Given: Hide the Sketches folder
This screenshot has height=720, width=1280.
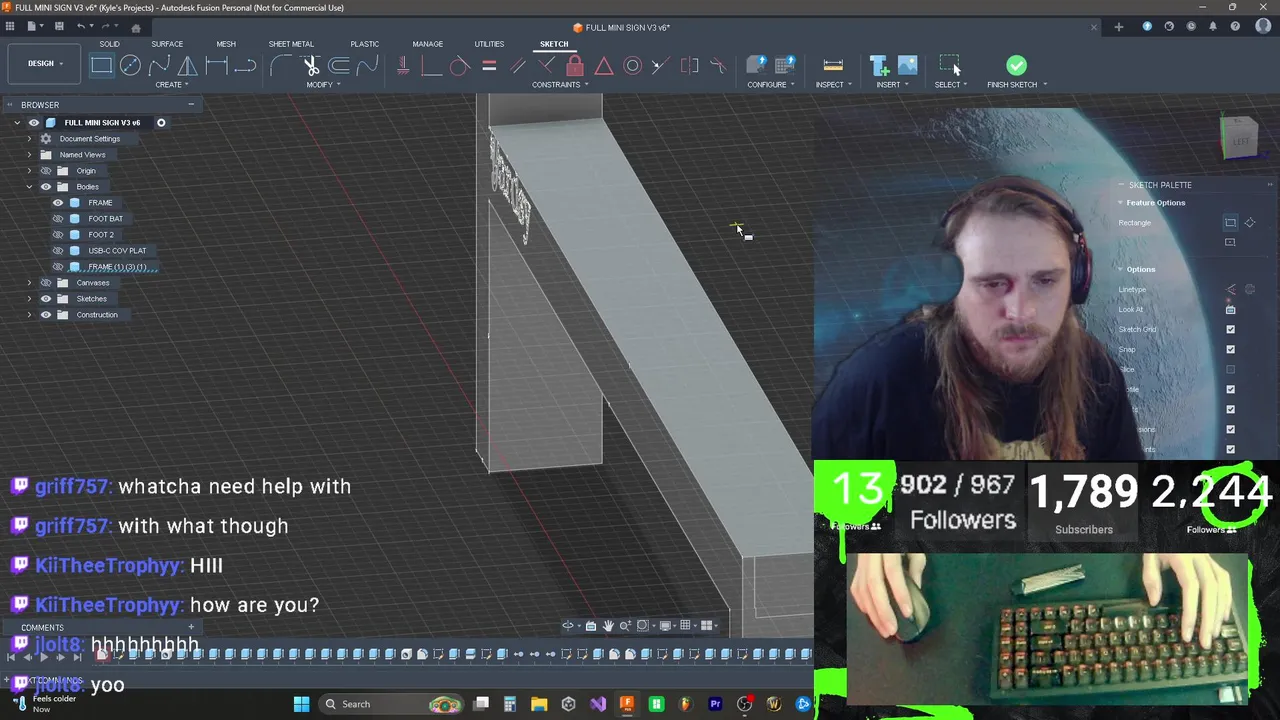Looking at the screenshot, I should pos(45,299).
